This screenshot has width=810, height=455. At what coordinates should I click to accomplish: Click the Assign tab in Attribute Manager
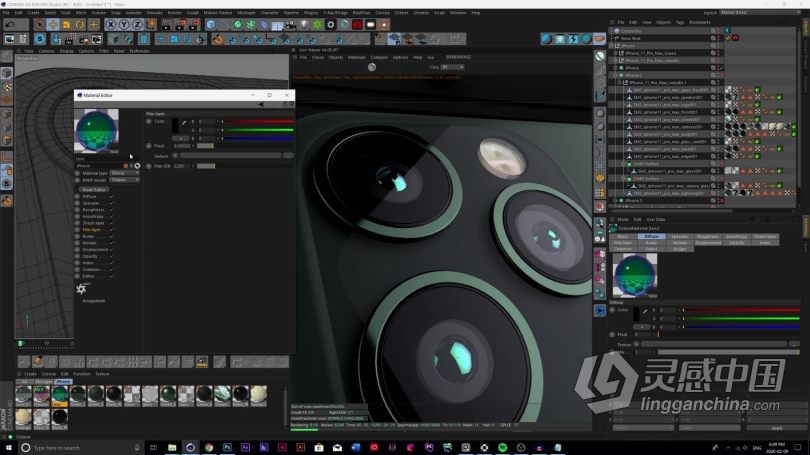coord(679,249)
